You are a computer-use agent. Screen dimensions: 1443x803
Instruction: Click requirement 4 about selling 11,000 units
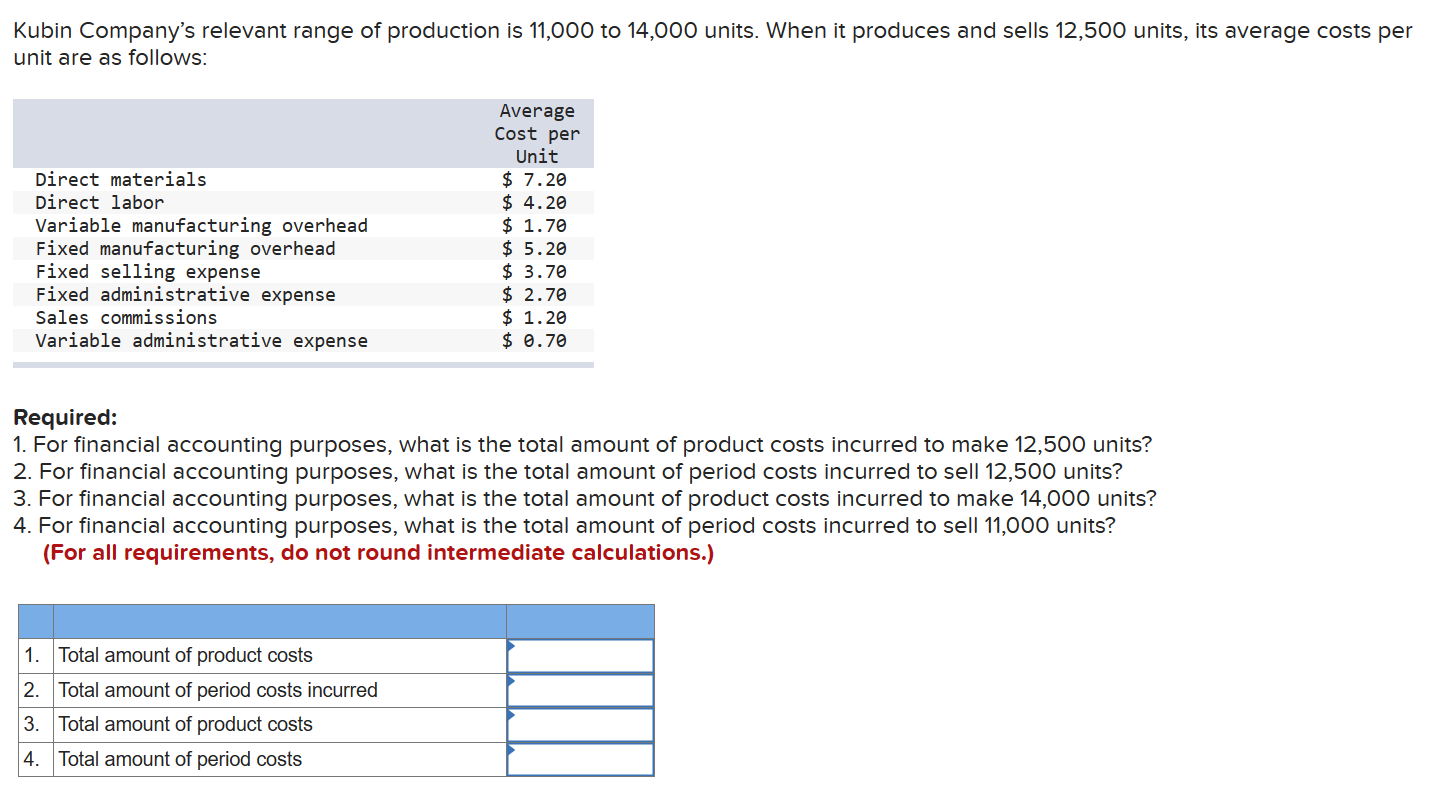tap(564, 526)
